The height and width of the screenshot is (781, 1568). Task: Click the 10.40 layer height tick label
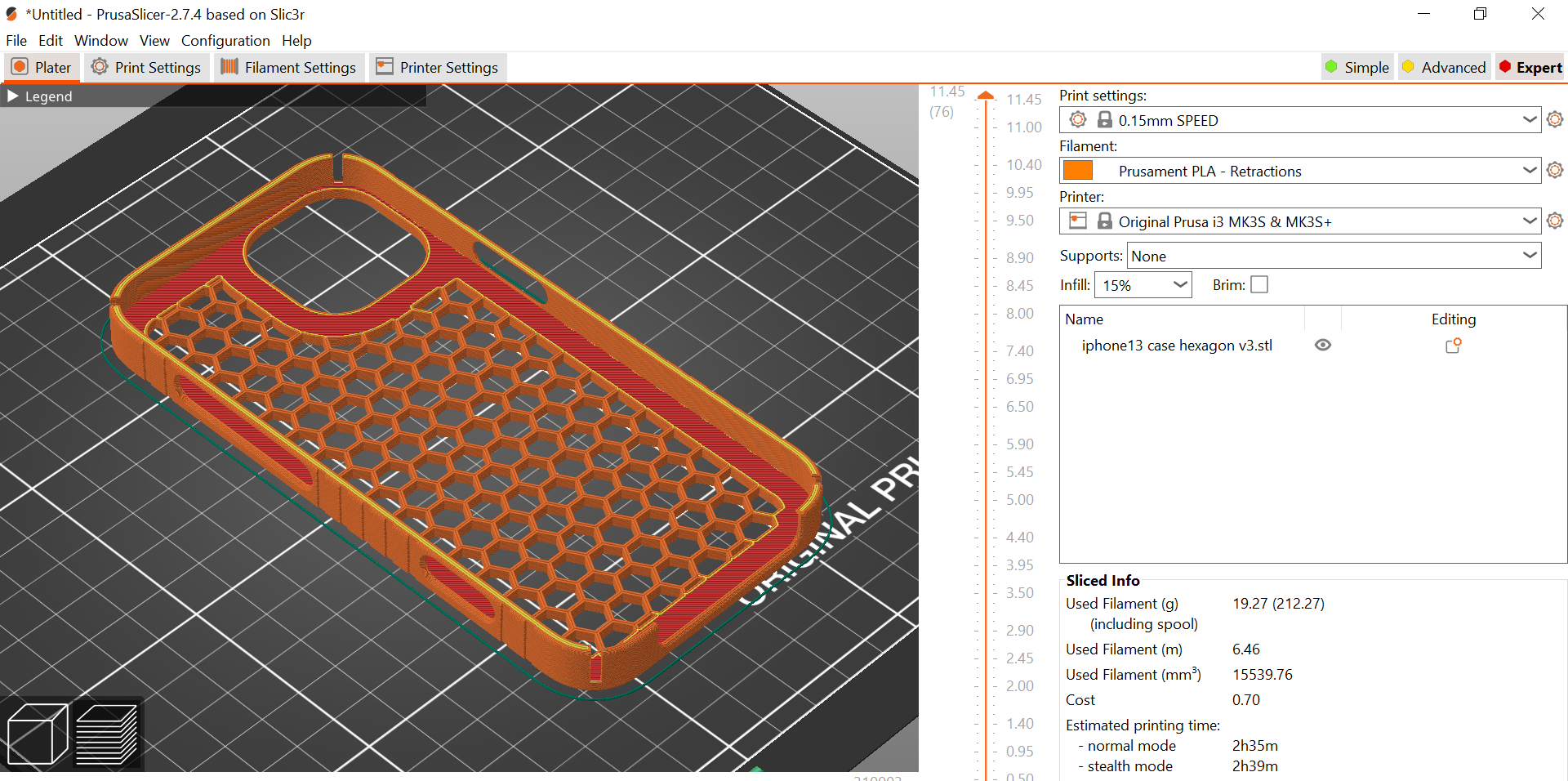1024,165
